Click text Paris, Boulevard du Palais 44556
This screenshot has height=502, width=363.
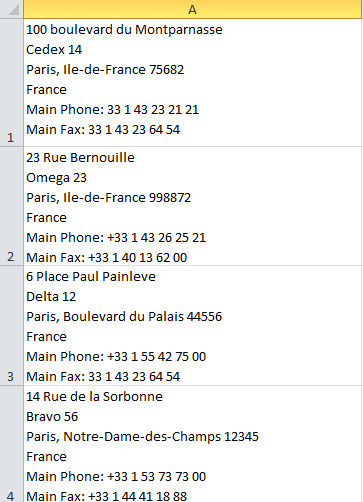124,317
